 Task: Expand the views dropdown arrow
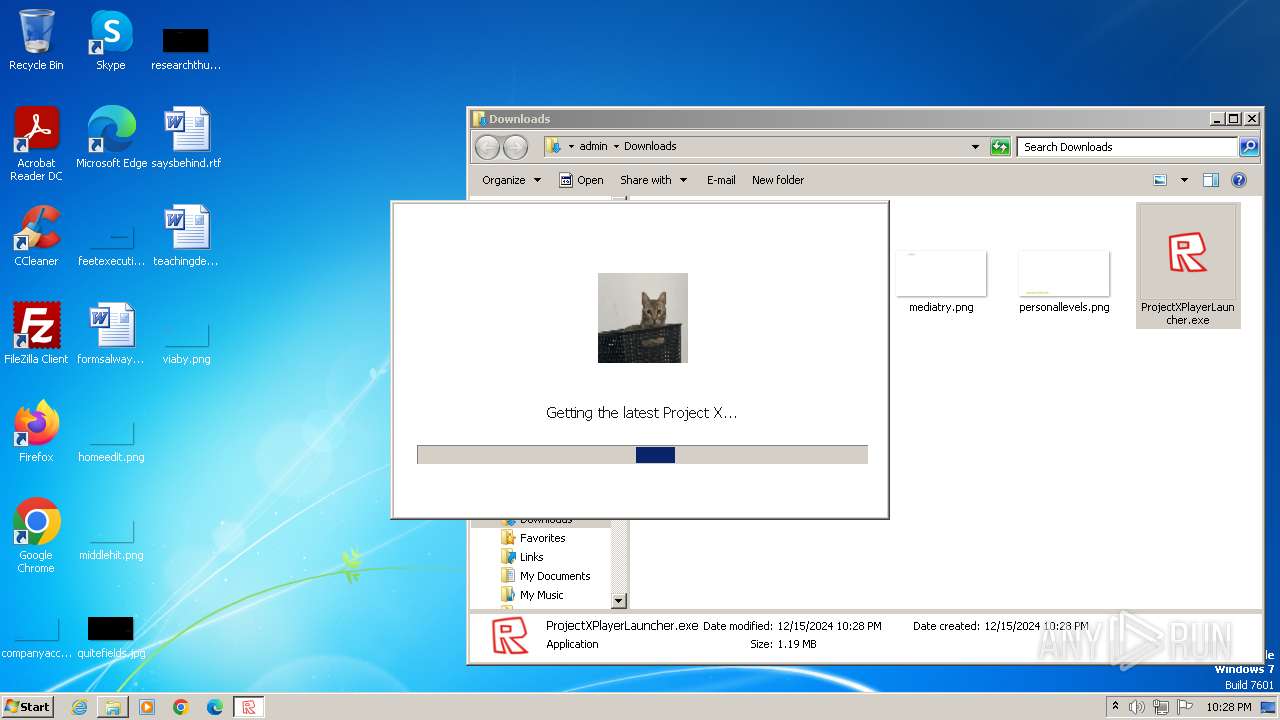point(1184,180)
